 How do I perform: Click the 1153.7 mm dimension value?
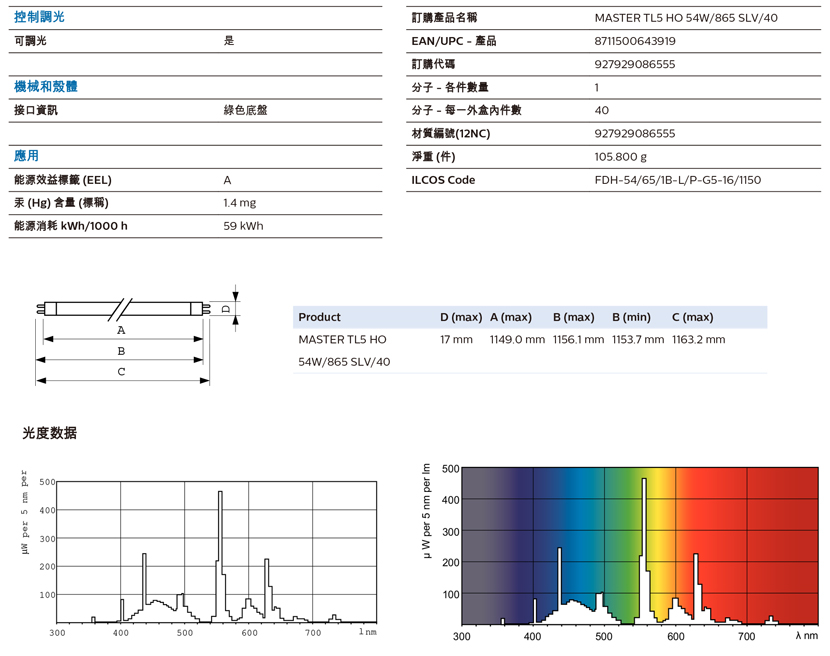click(x=638, y=339)
